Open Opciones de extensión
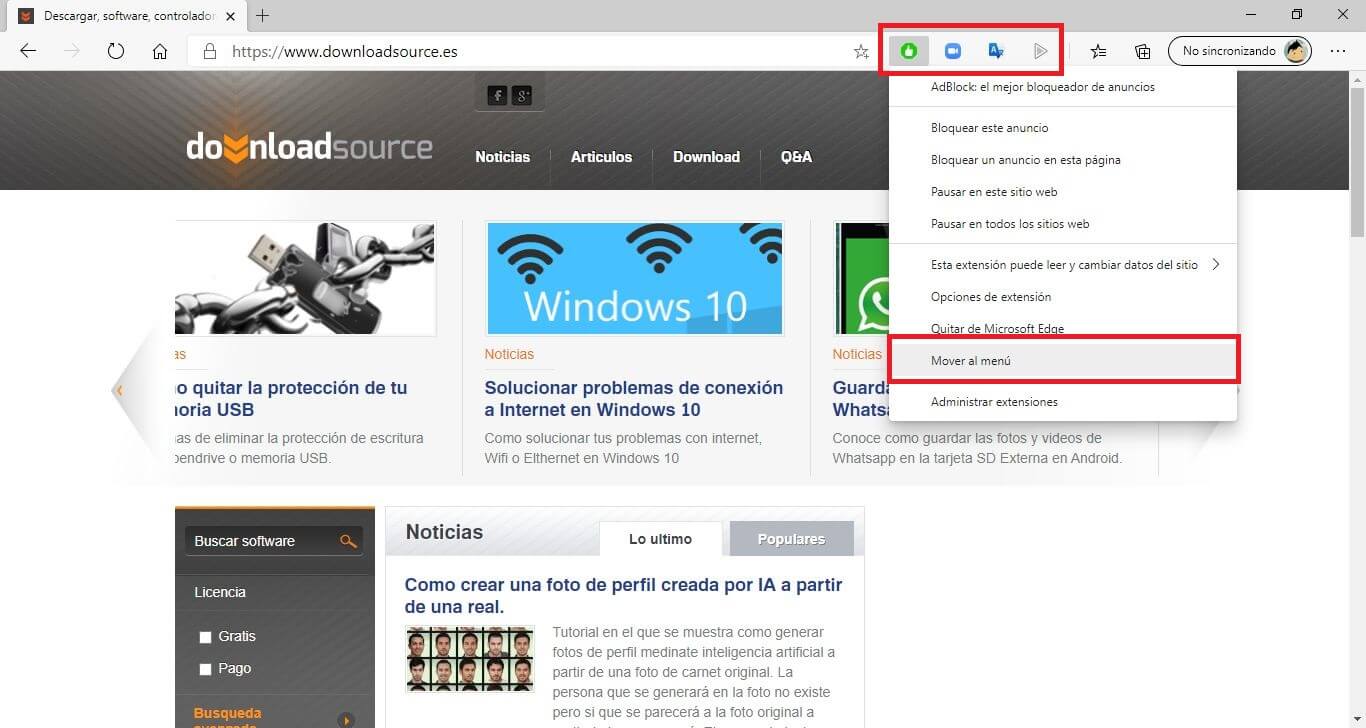 (1063, 297)
